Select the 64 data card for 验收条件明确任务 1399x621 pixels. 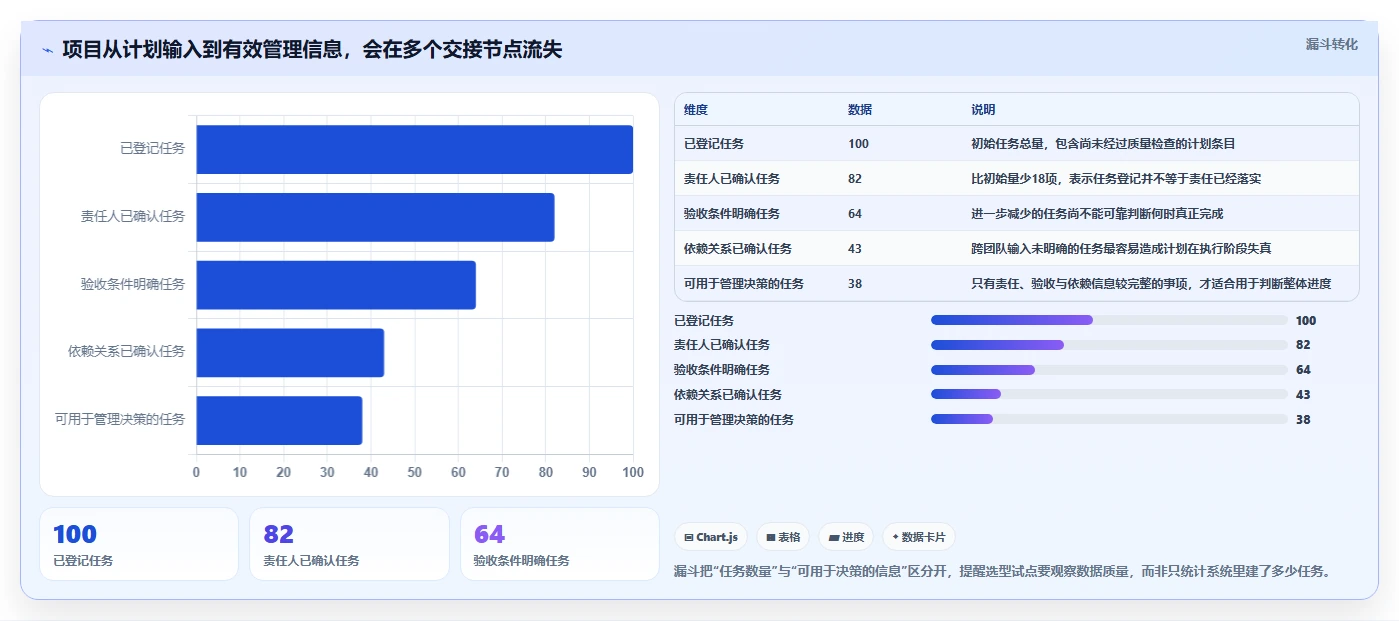point(560,544)
